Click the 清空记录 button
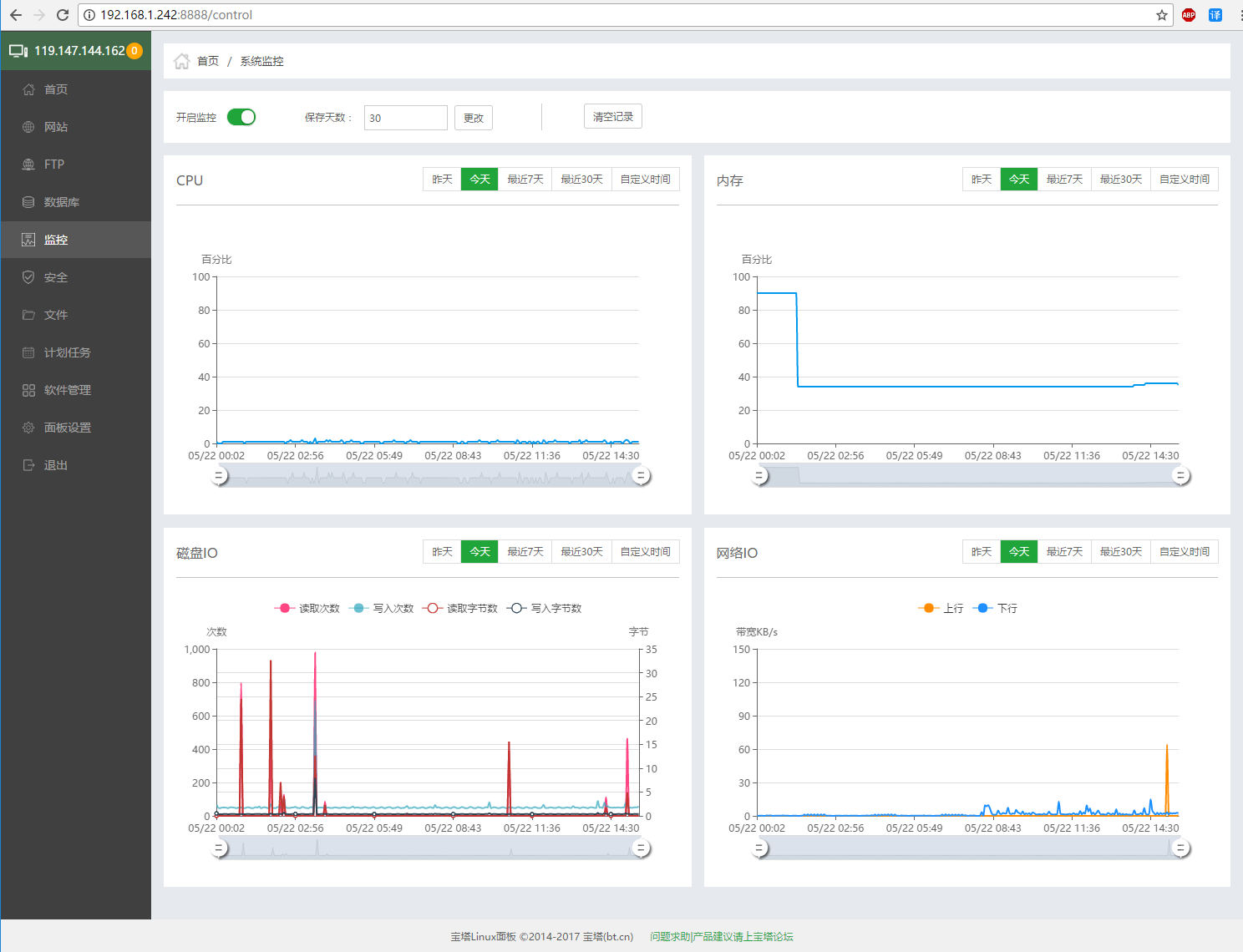1243x952 pixels. point(613,116)
